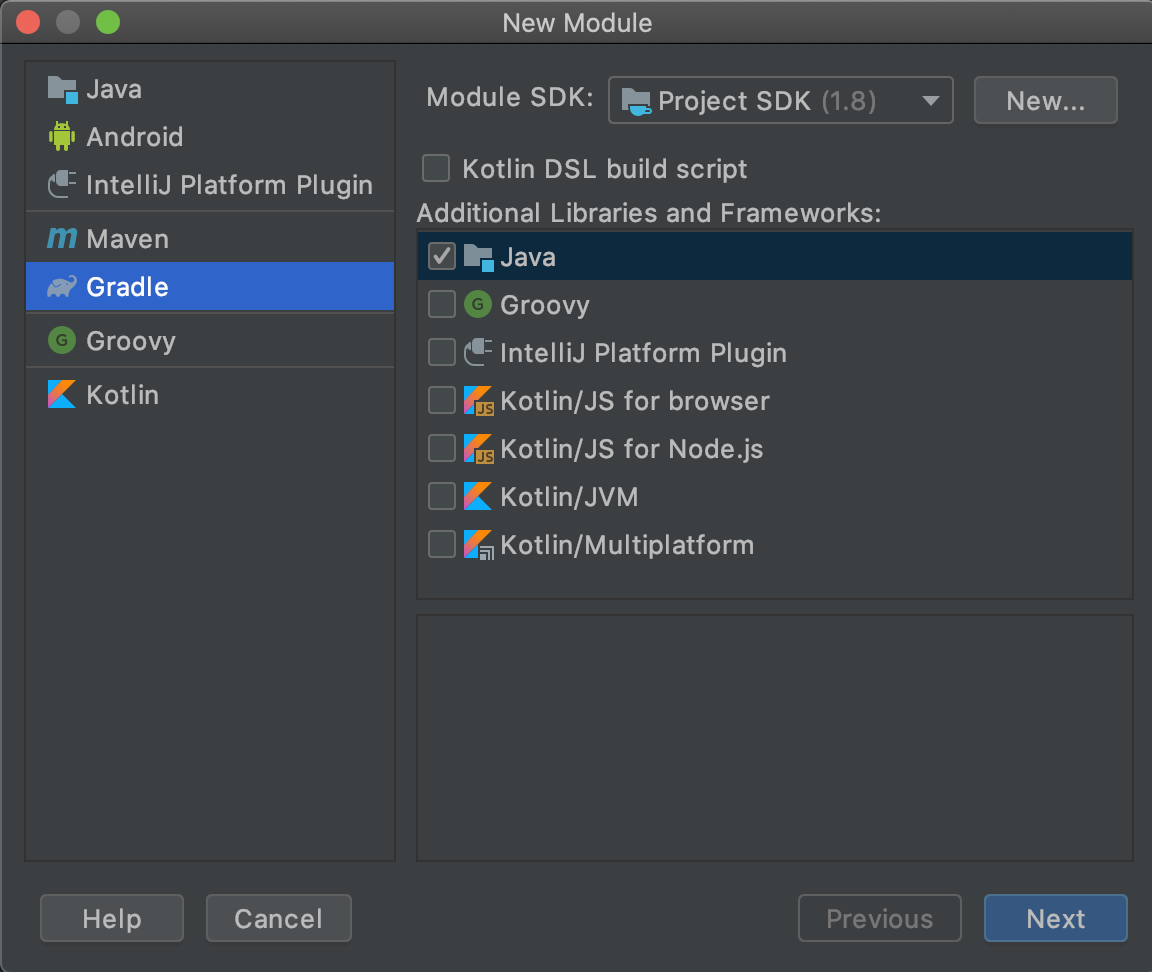
Task: Check the Kotlin/JVM checkbox
Action: (x=442, y=496)
